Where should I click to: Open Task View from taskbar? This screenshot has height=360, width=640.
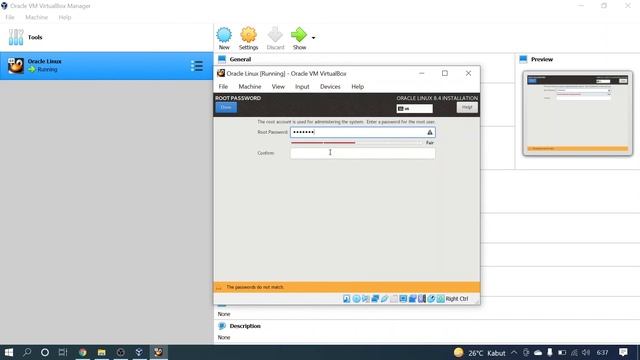point(63,352)
